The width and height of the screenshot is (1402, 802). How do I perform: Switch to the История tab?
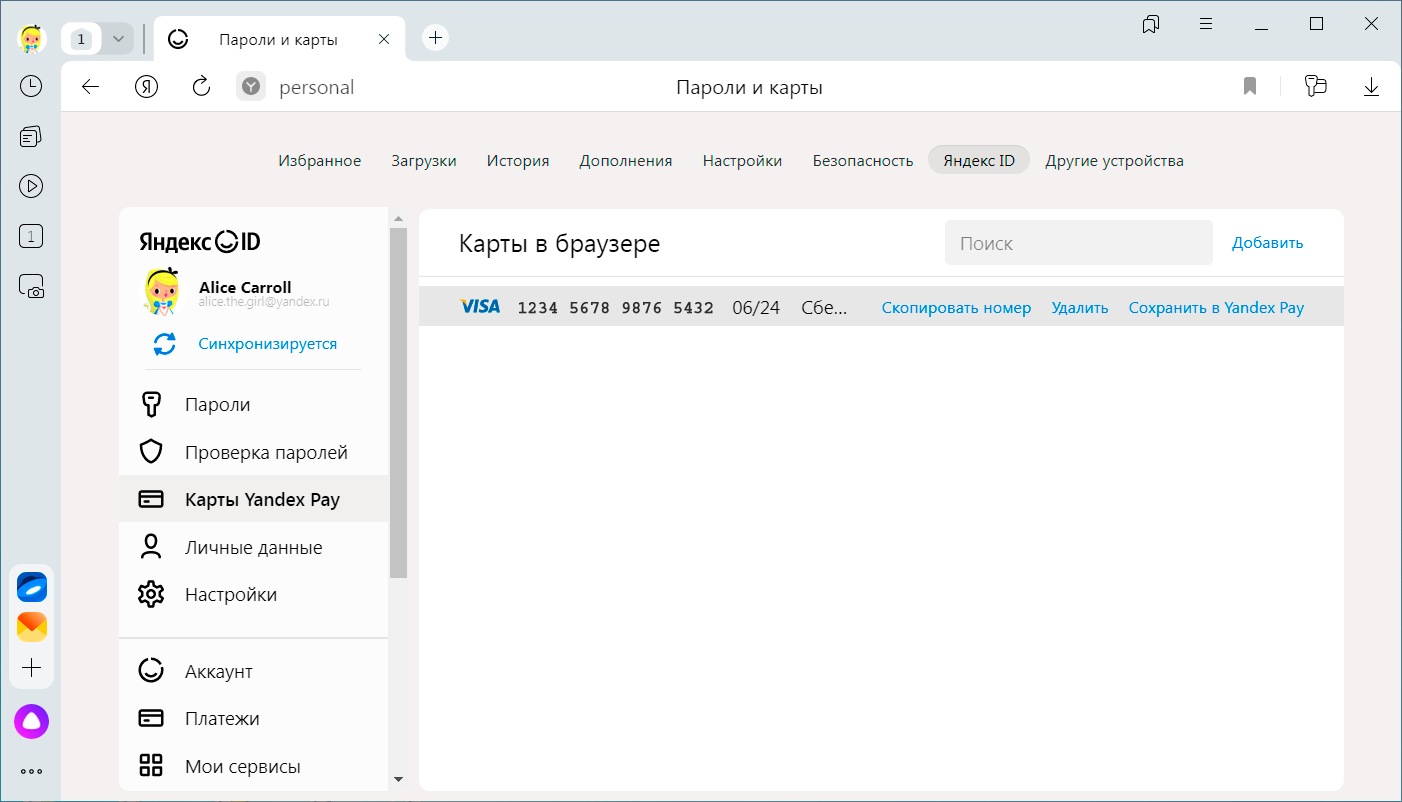point(518,161)
